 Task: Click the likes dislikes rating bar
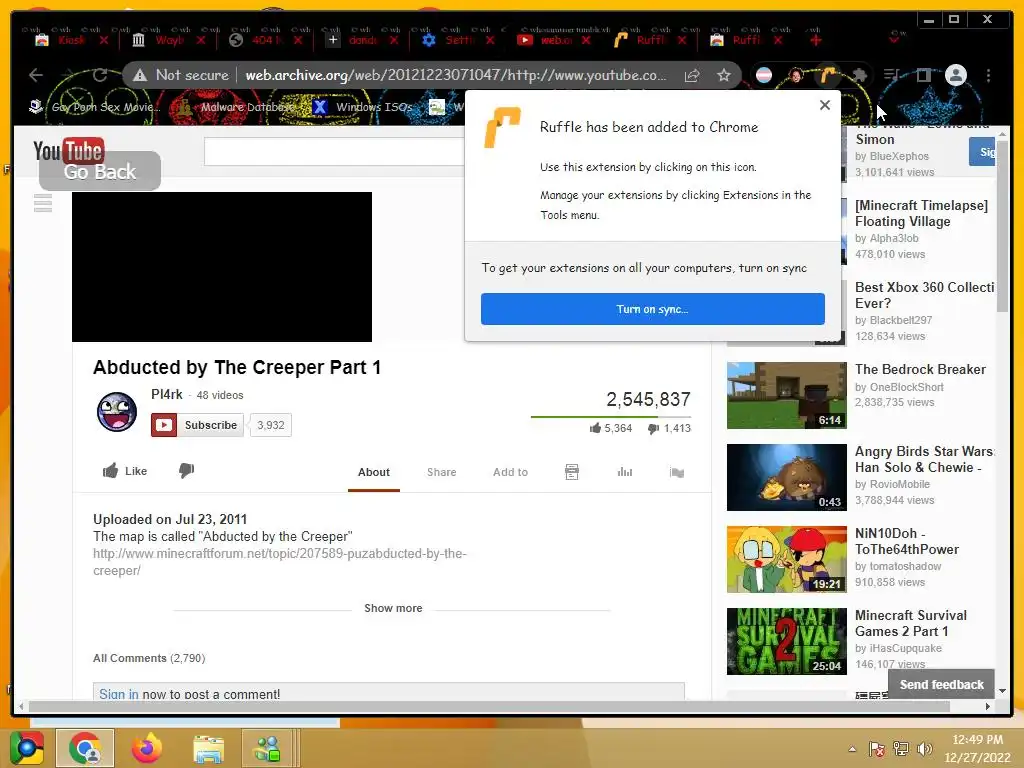[611, 417]
